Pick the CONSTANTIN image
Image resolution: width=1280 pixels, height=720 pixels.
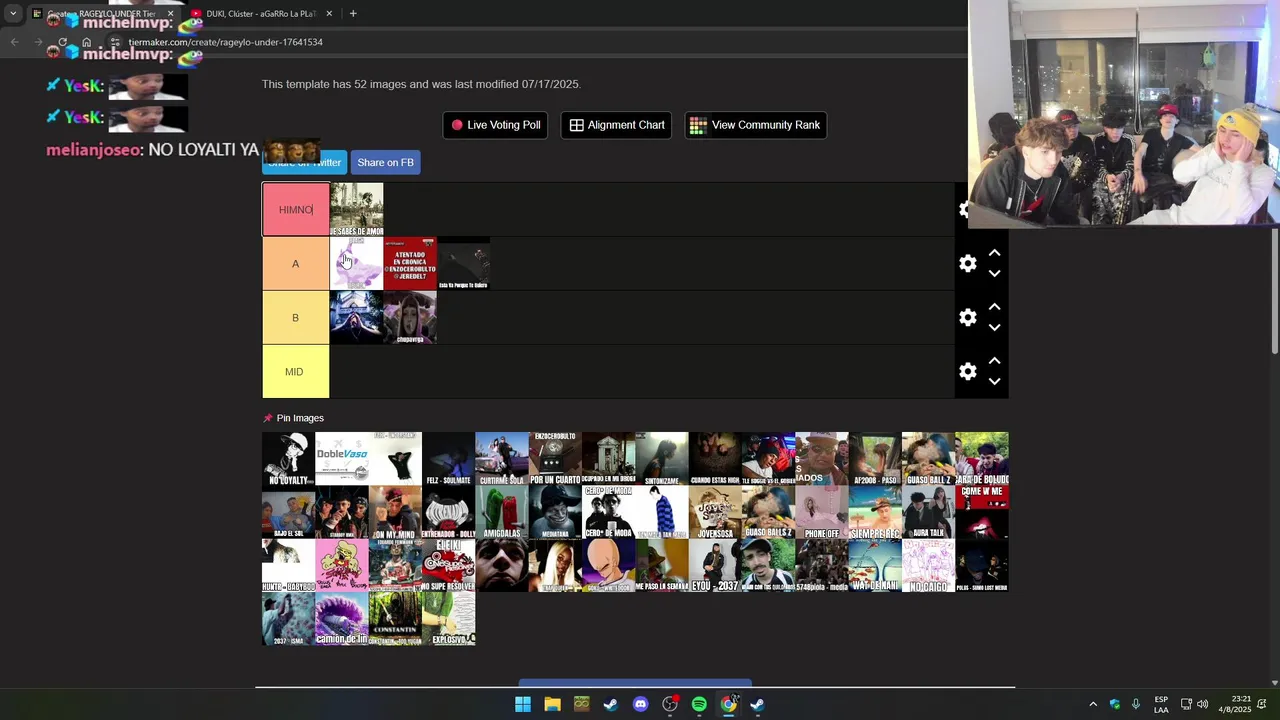pyautogui.click(x=395, y=619)
